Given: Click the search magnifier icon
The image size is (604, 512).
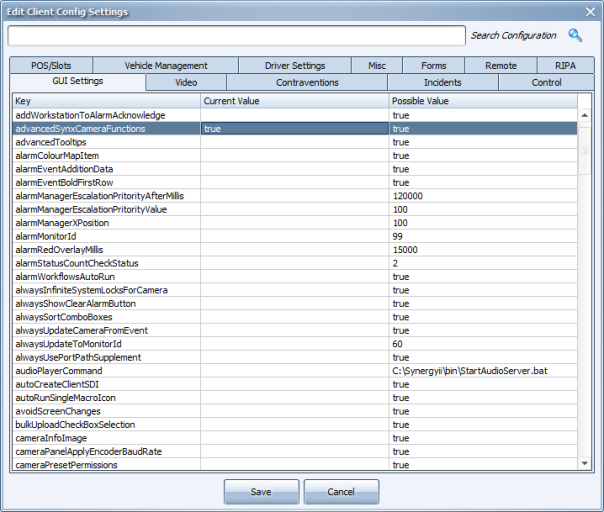Looking at the screenshot, I should click(575, 35).
